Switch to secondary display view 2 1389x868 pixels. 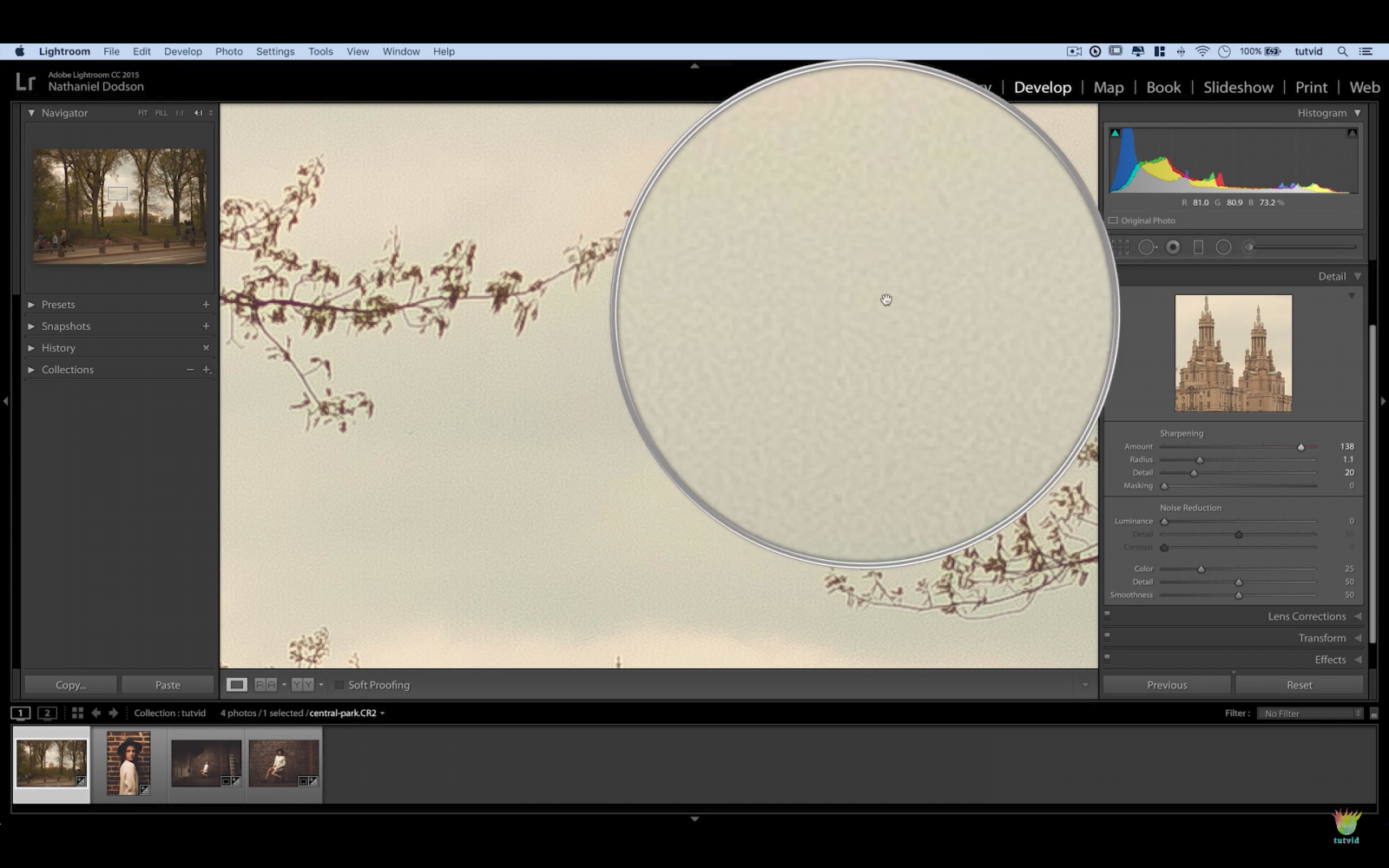pyautogui.click(x=47, y=713)
